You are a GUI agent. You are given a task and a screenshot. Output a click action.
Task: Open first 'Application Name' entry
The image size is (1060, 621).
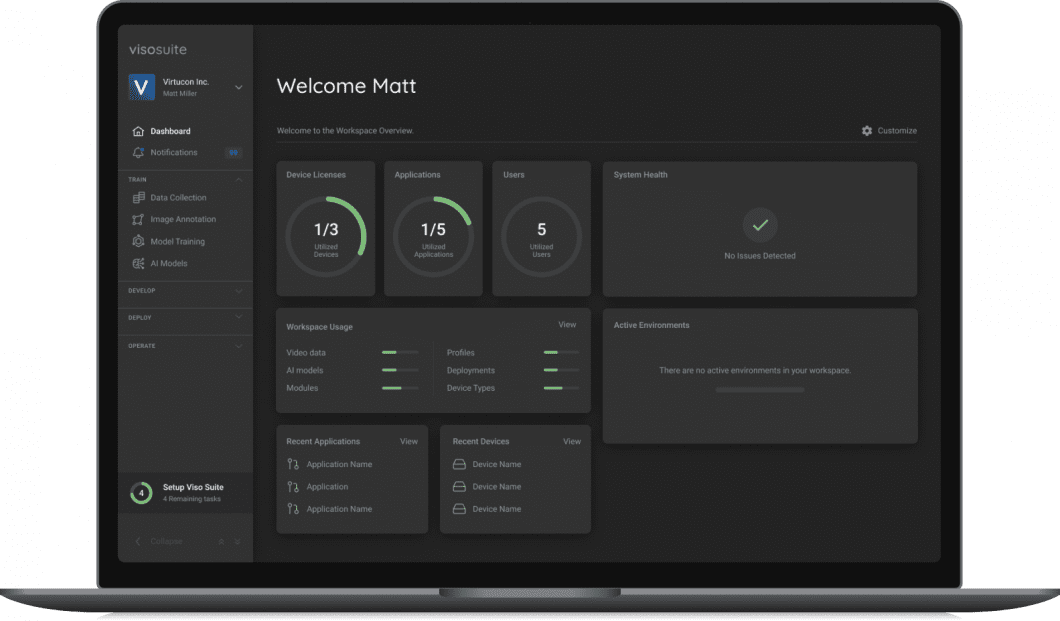339,464
